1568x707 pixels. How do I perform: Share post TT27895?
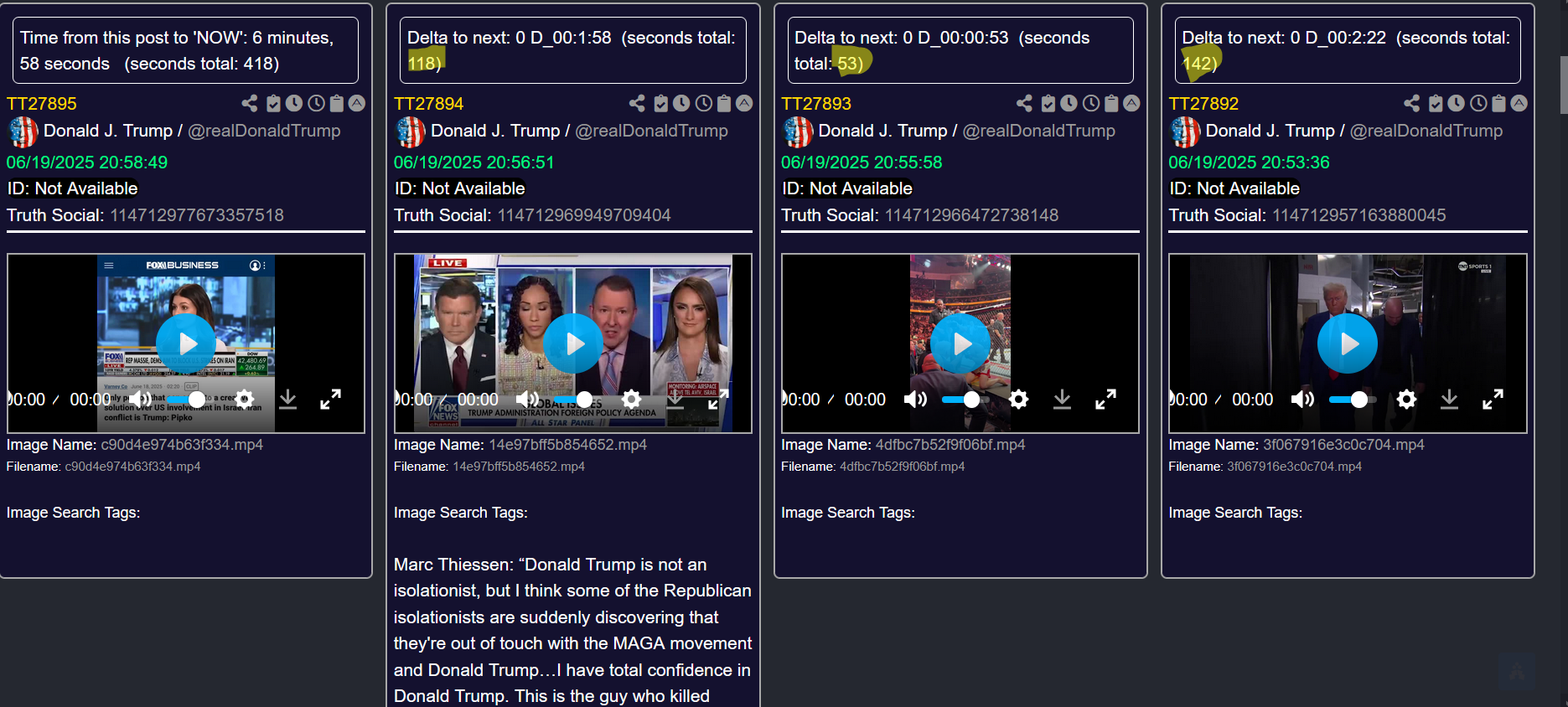coord(250,103)
